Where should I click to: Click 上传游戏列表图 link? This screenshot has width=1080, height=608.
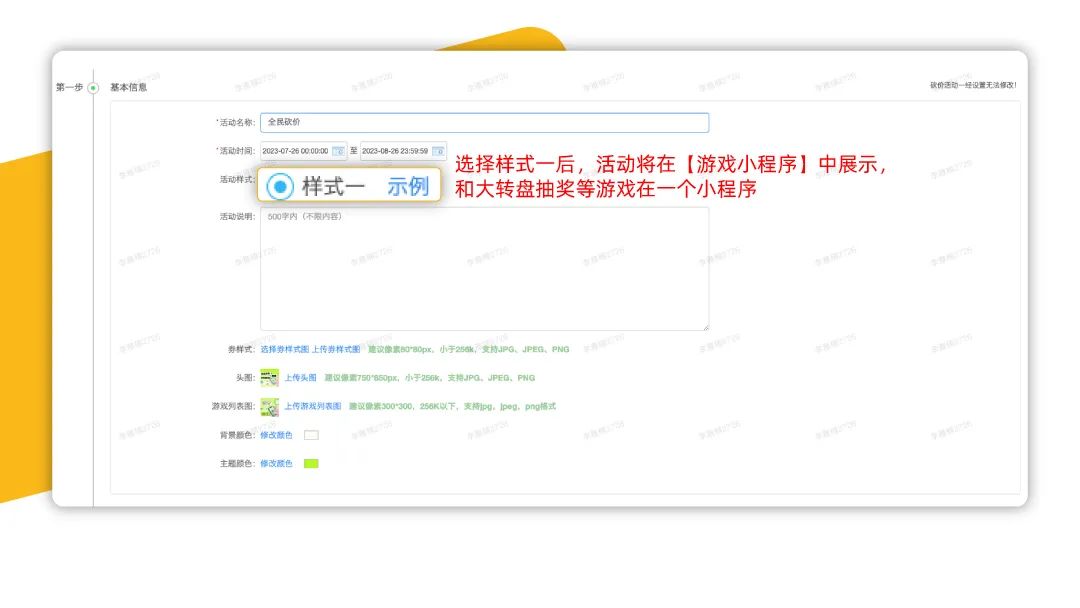click(313, 406)
